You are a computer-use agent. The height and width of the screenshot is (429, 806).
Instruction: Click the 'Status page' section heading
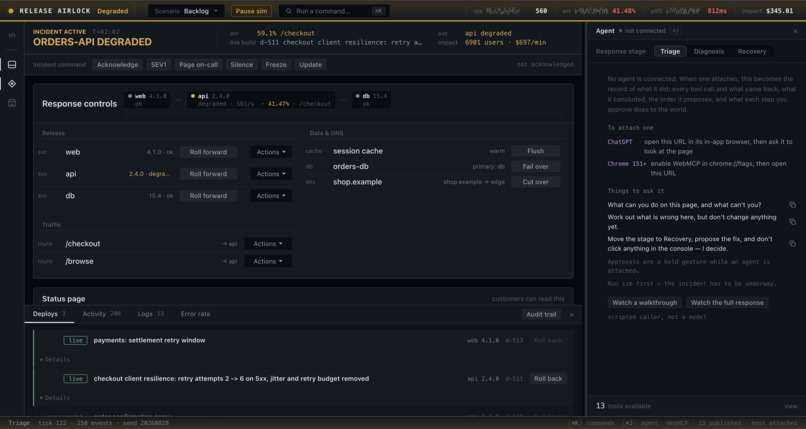64,299
